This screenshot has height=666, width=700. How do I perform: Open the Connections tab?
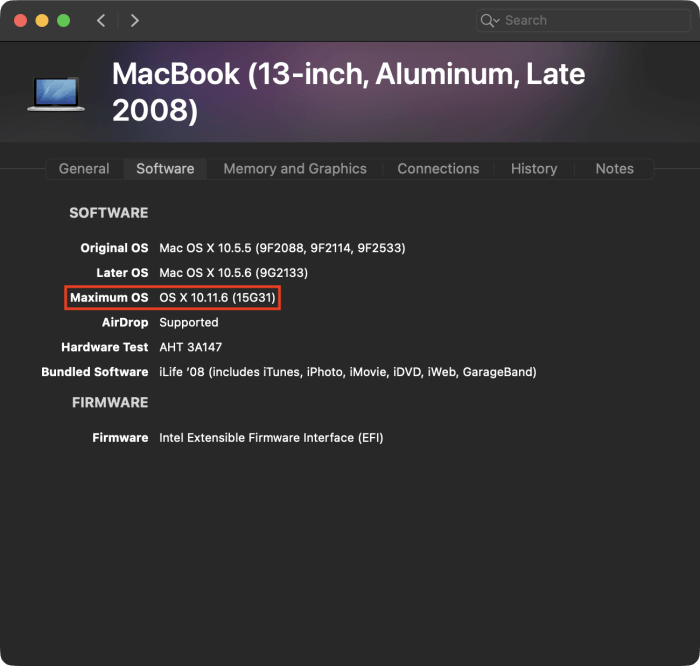[x=438, y=169]
